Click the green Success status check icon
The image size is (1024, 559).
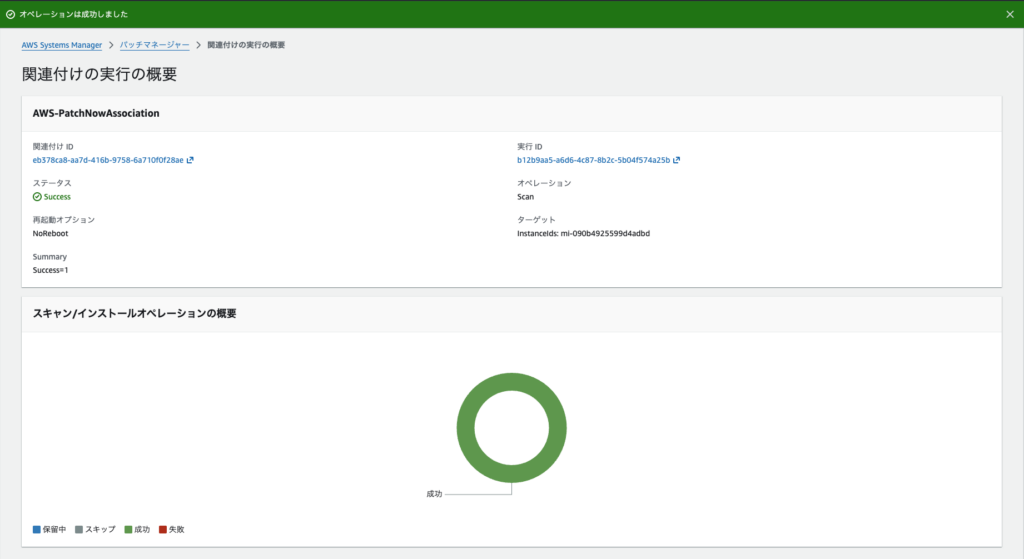(37, 197)
